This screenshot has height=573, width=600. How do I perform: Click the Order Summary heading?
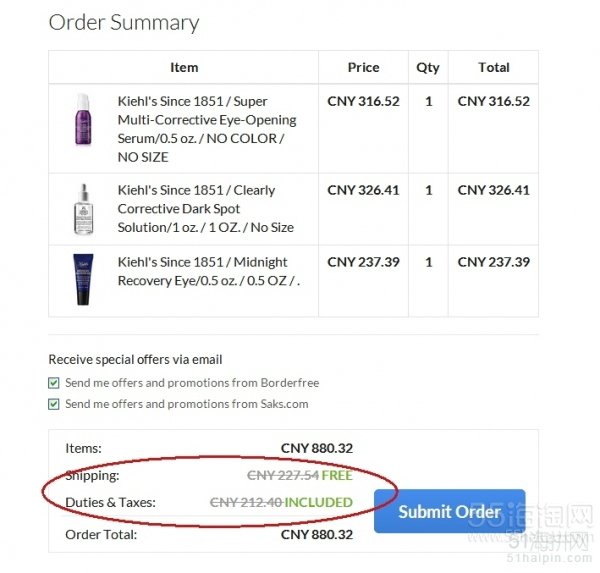[x=124, y=22]
